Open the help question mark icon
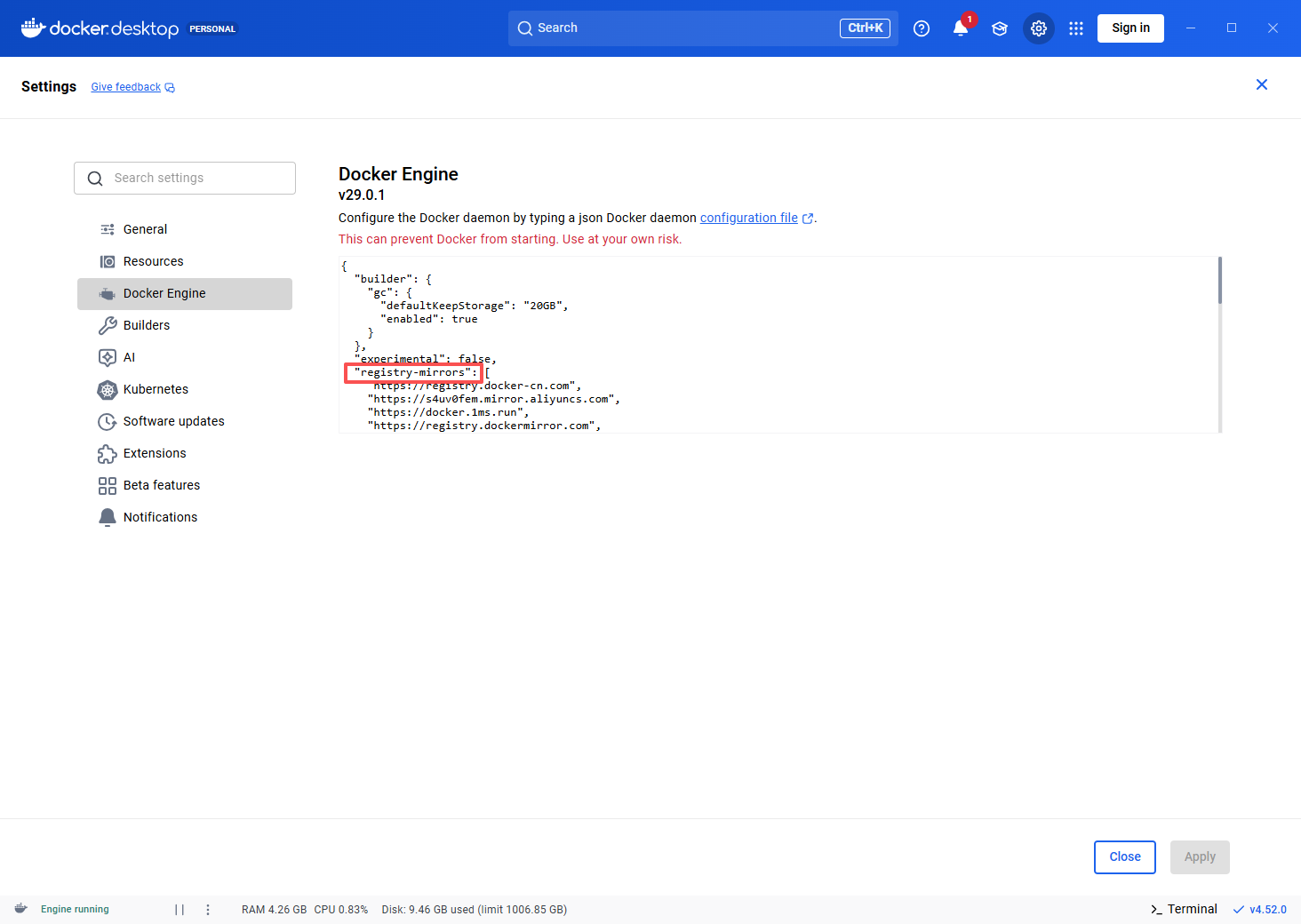 [922, 28]
